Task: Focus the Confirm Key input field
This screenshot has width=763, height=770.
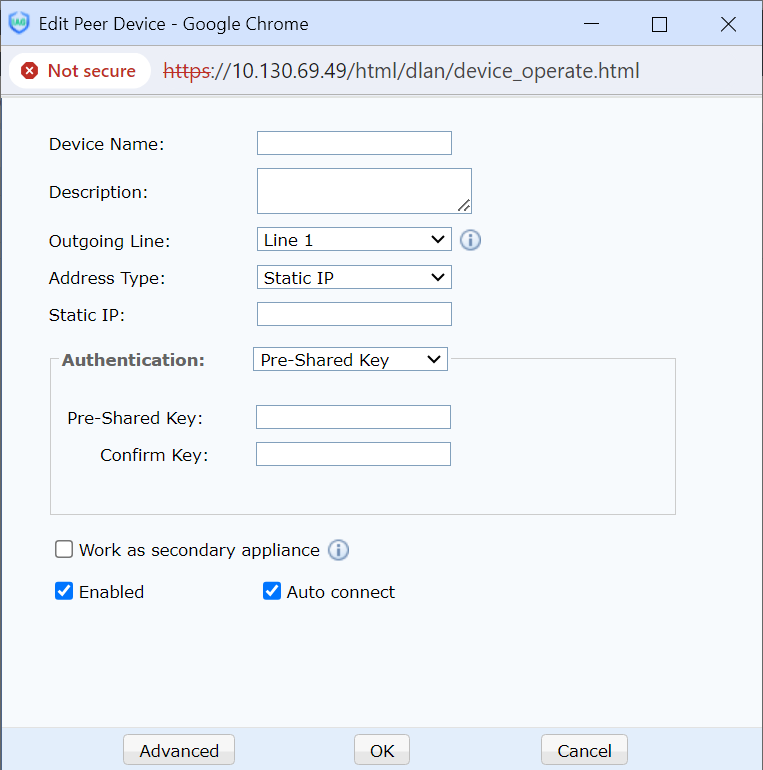Action: [353, 455]
